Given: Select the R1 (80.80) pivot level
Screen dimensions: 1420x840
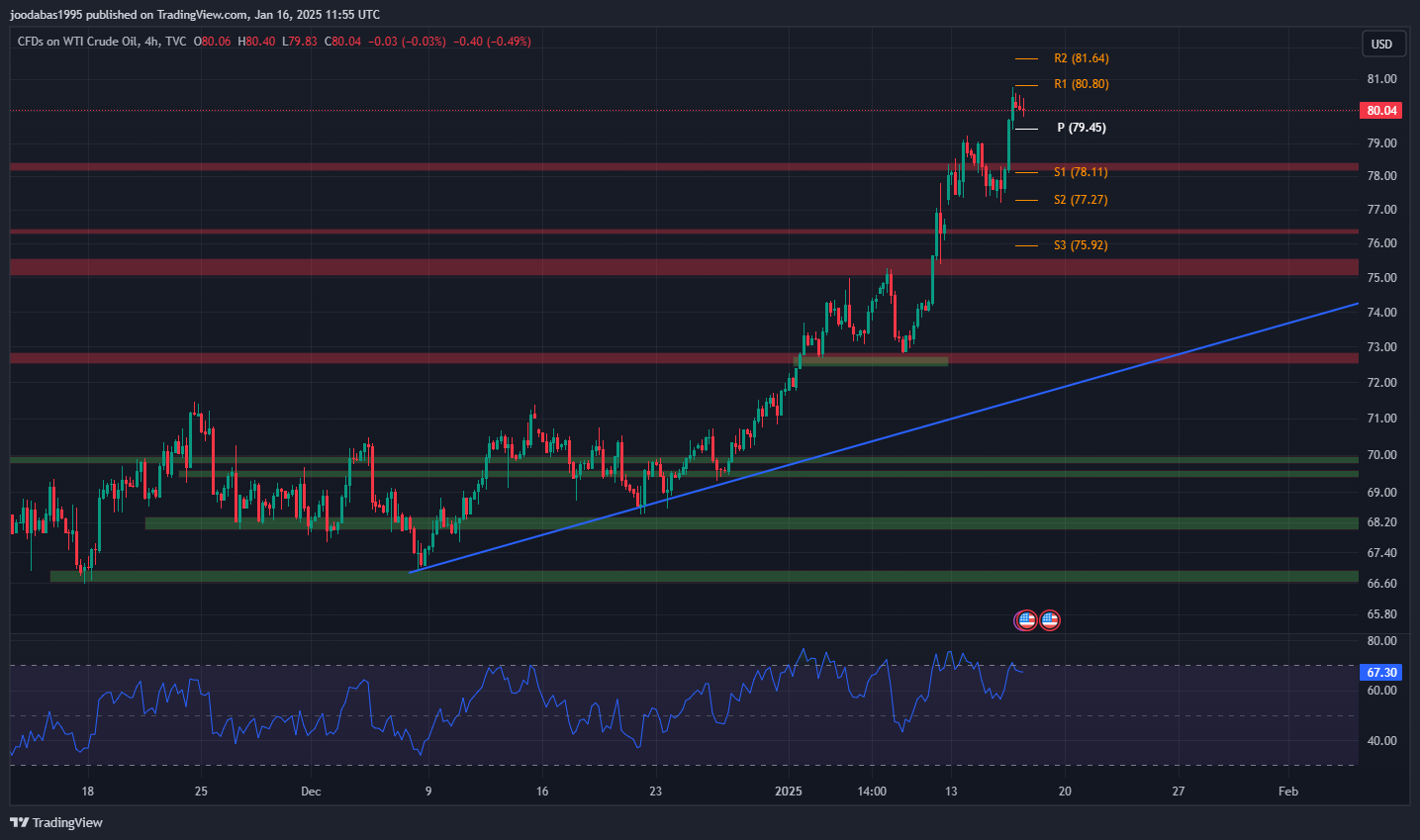Looking at the screenshot, I should 1081,84.
